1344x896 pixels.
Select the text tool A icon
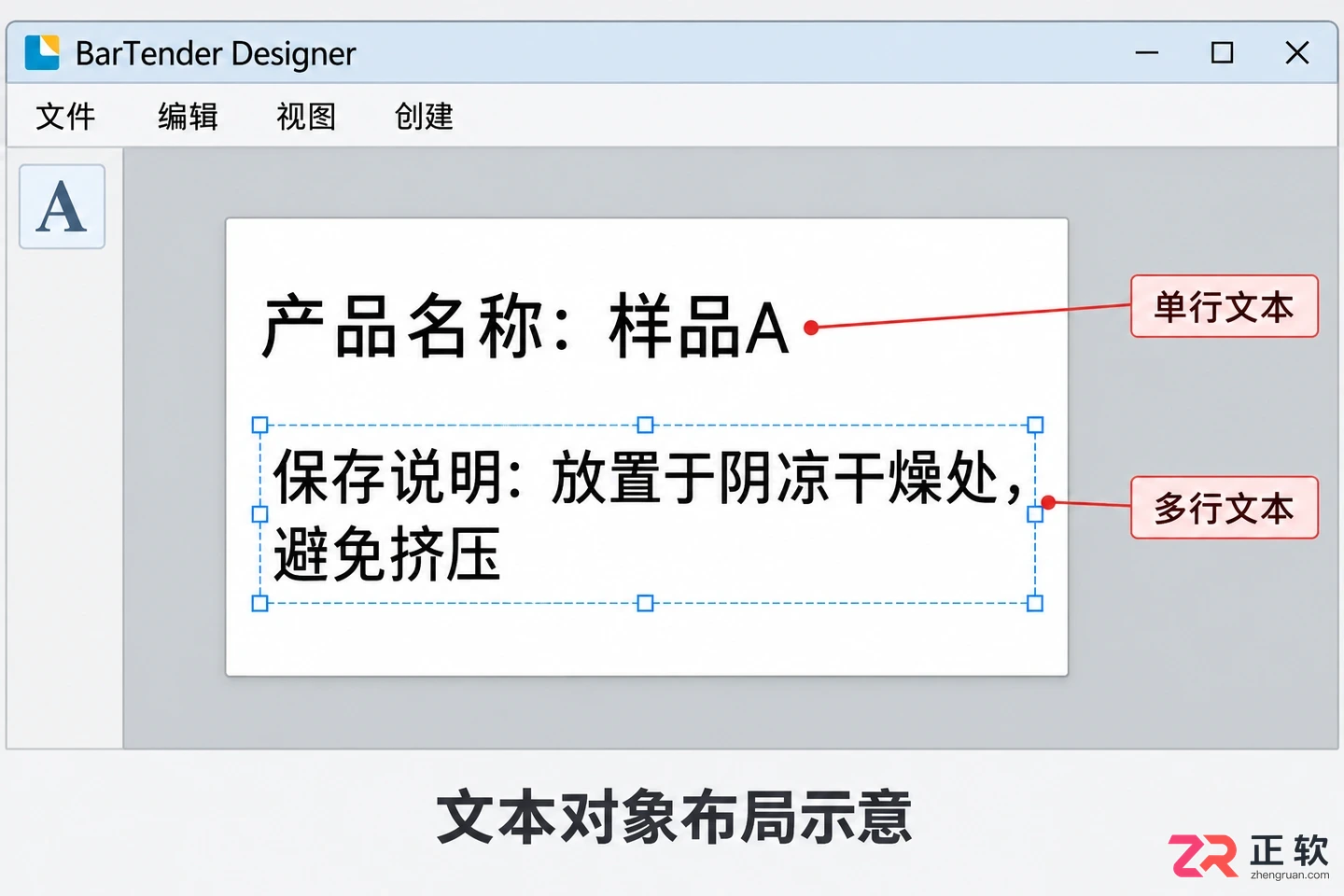pos(62,206)
